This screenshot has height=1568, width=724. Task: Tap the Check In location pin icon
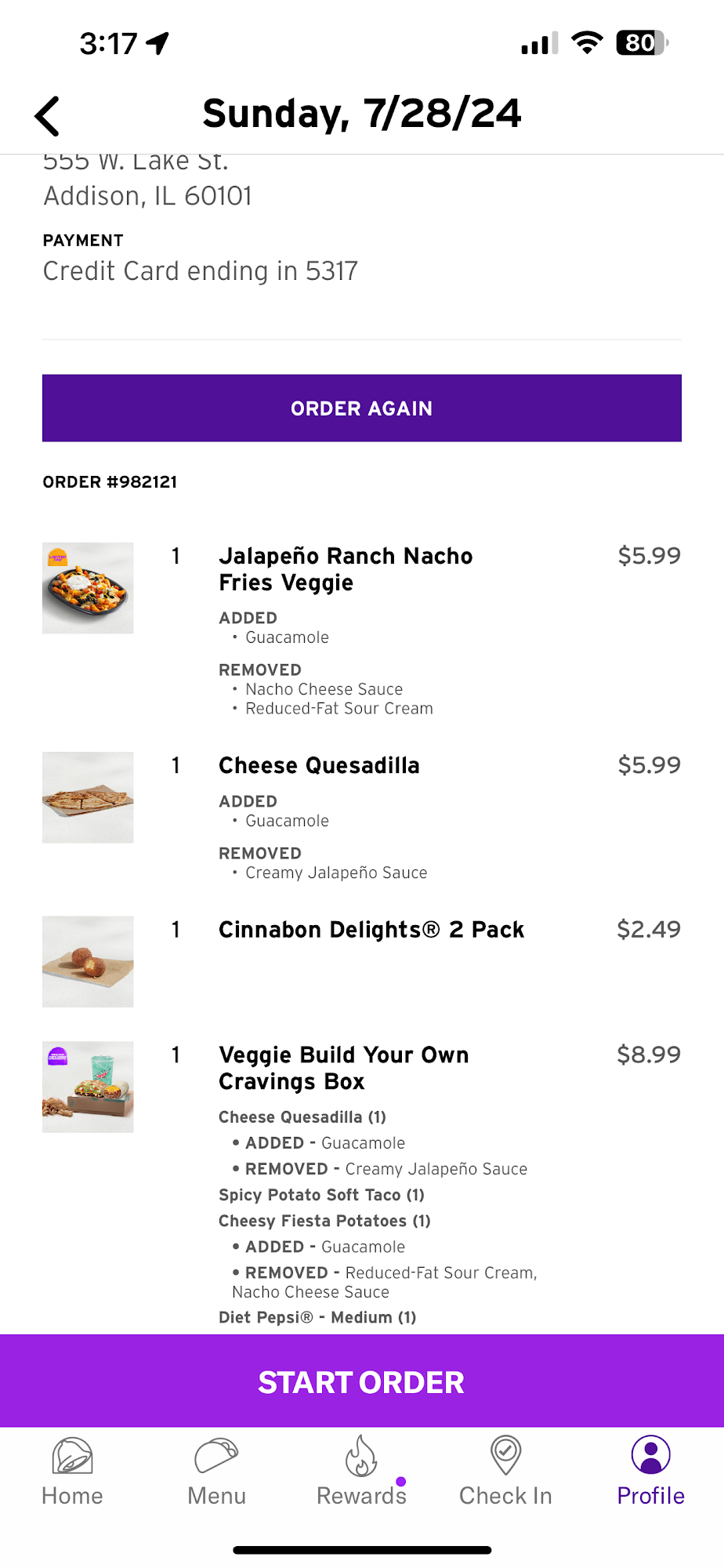pyautogui.click(x=505, y=1456)
